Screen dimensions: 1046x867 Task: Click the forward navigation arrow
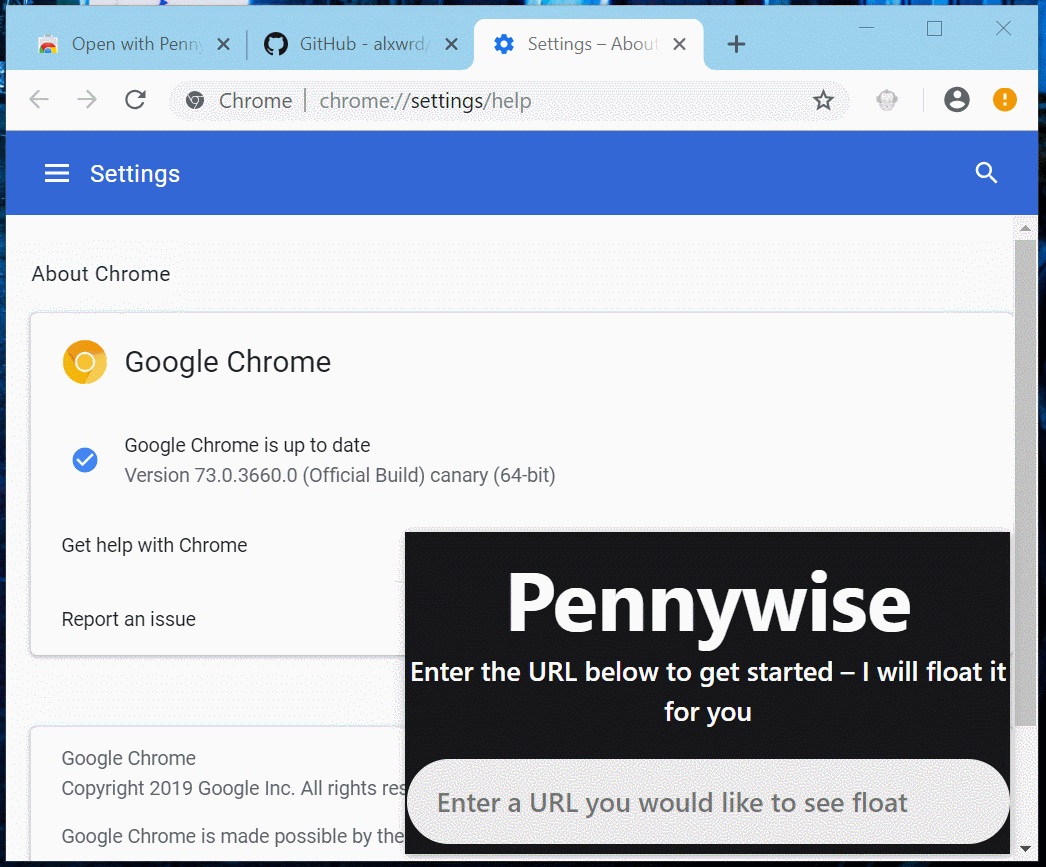(86, 100)
